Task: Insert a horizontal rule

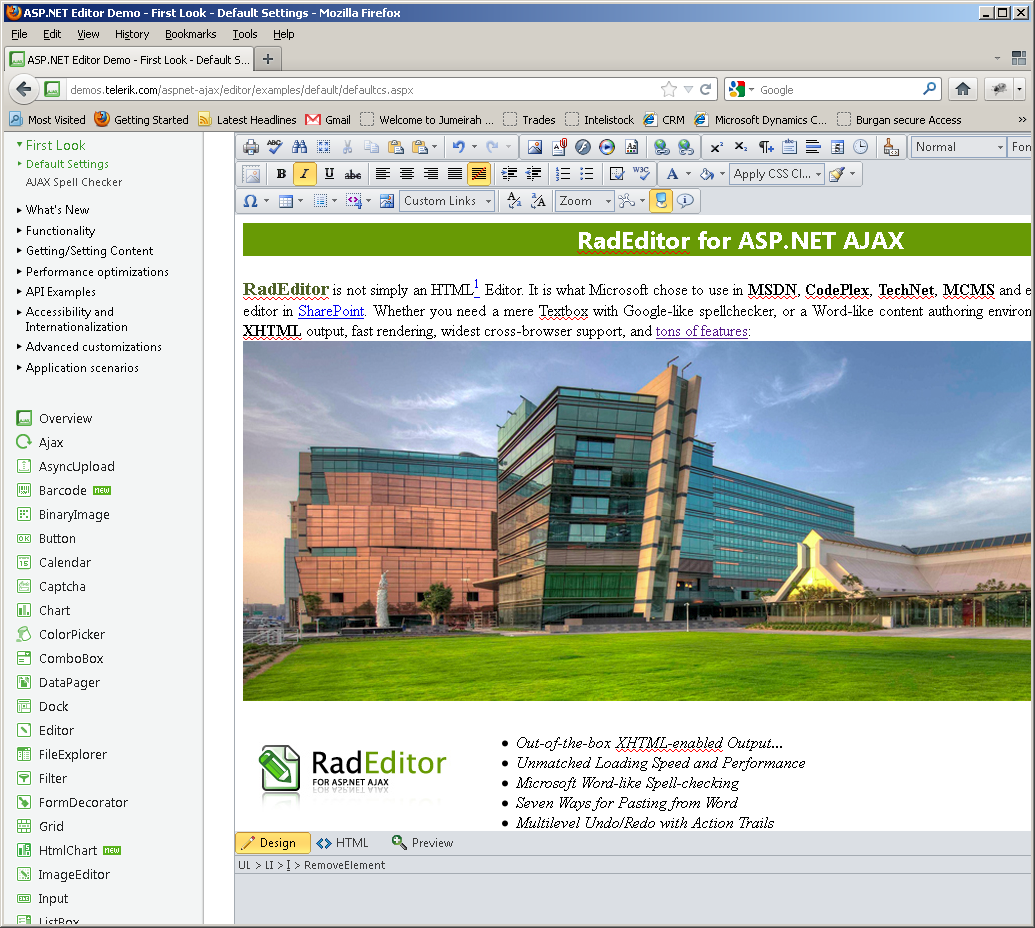Action: tap(813, 147)
